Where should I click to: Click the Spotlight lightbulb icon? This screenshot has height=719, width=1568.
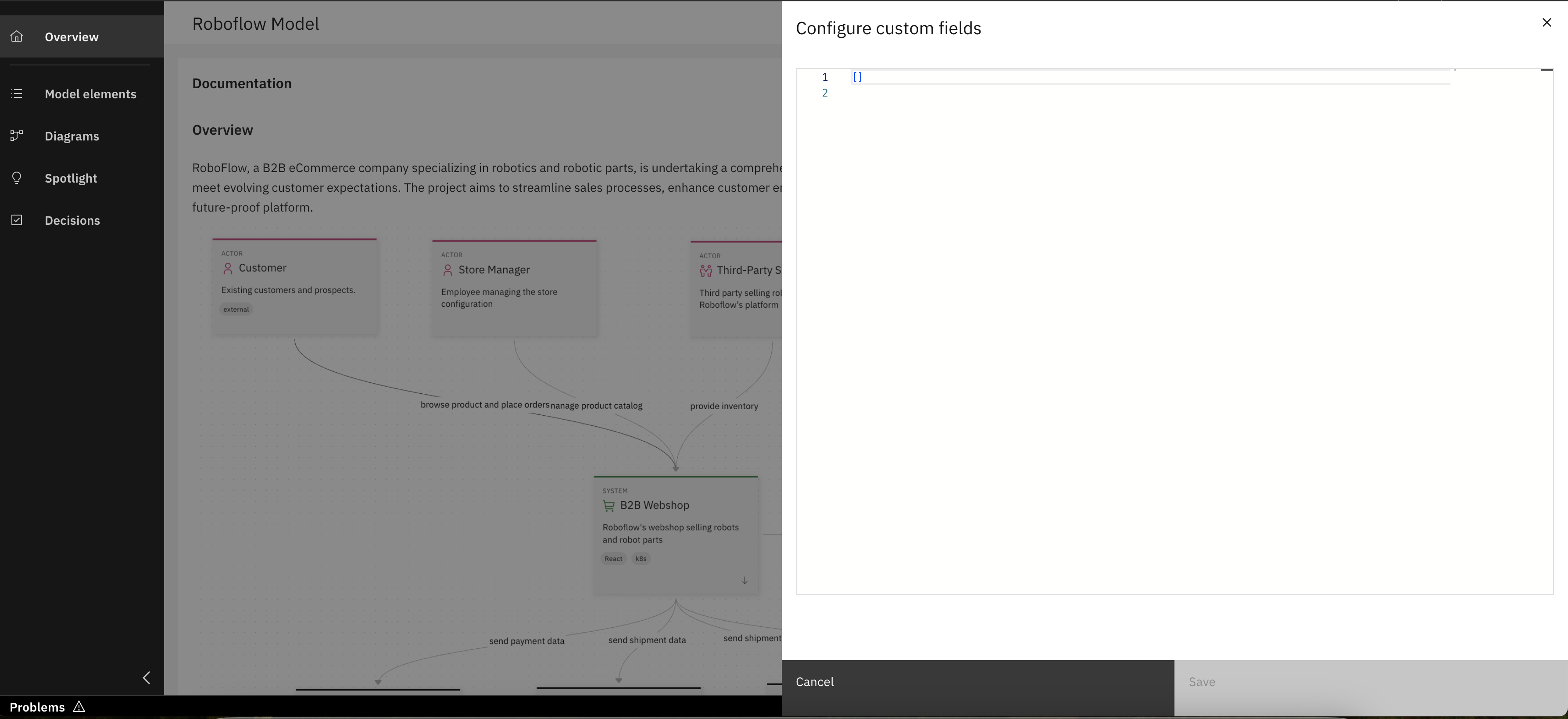point(16,178)
